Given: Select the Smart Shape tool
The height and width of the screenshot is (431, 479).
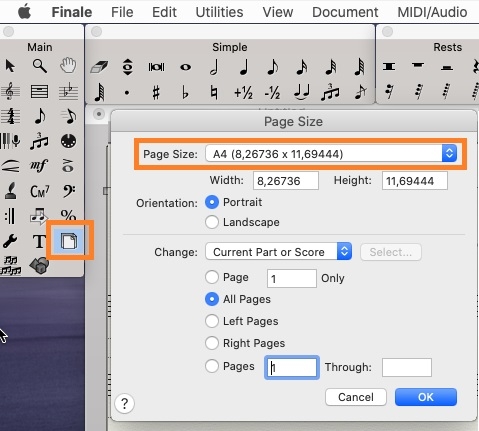Looking at the screenshot, I should 10,166.
